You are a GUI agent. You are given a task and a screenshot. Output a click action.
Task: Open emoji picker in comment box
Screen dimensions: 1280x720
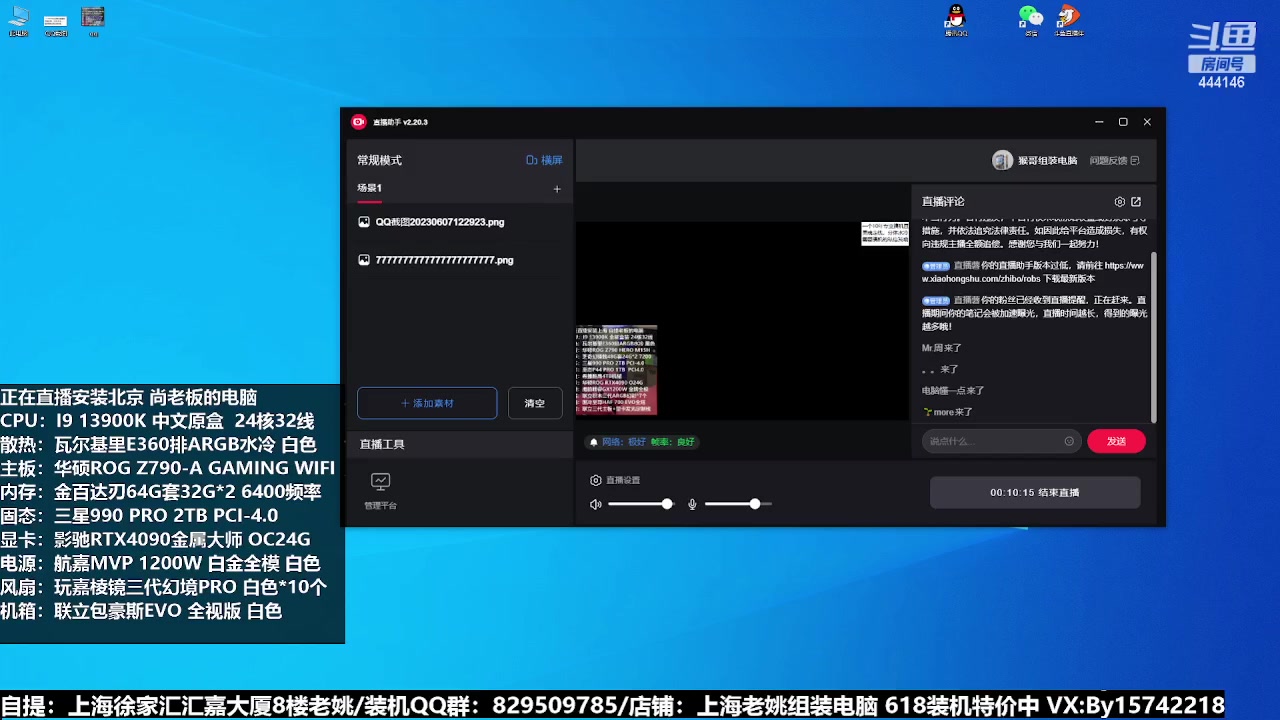pos(1069,441)
